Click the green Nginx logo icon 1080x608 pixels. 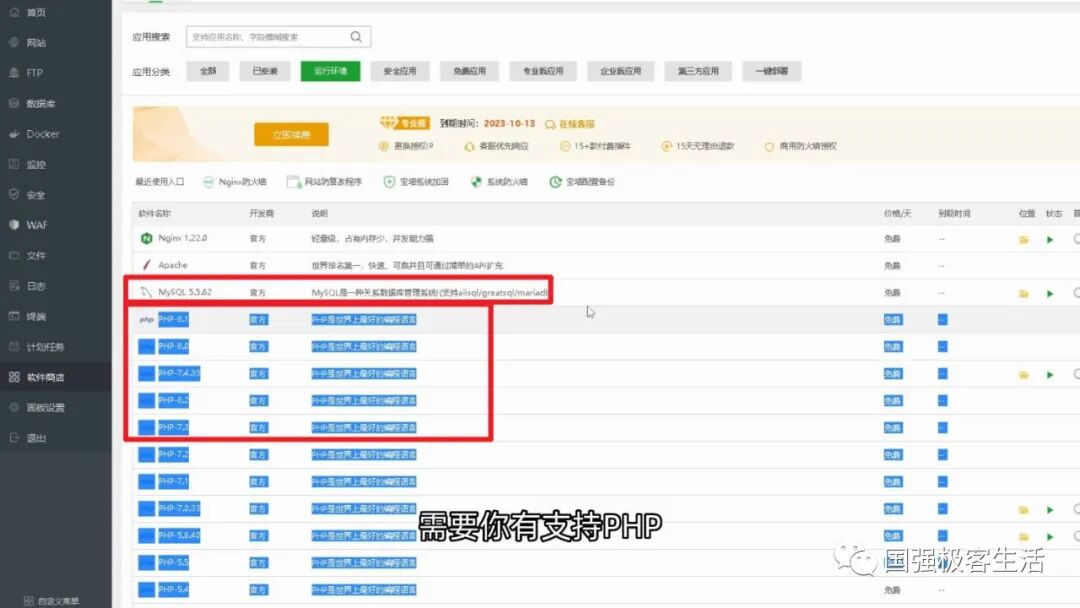[146, 238]
